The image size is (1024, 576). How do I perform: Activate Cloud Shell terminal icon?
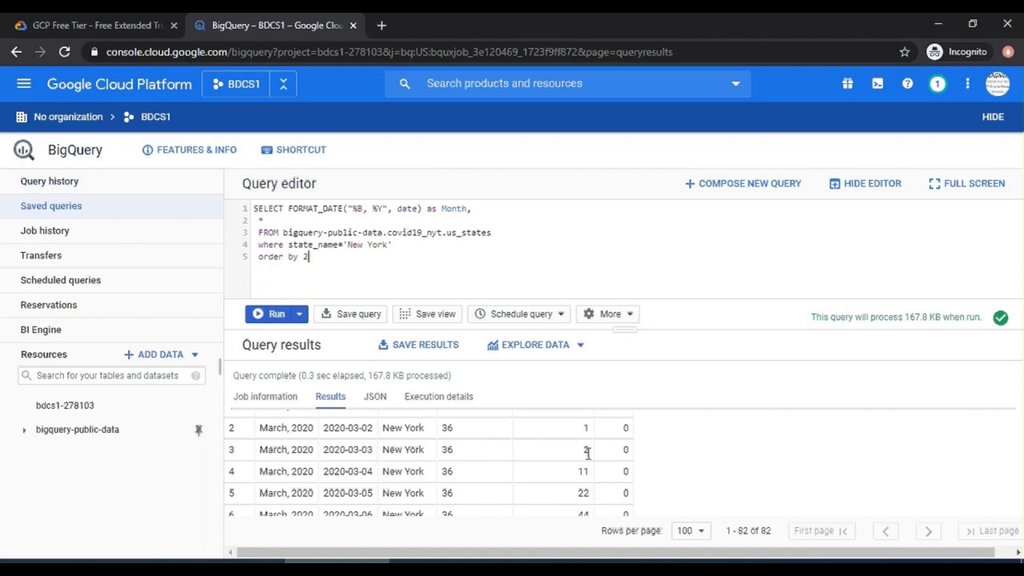click(x=877, y=84)
